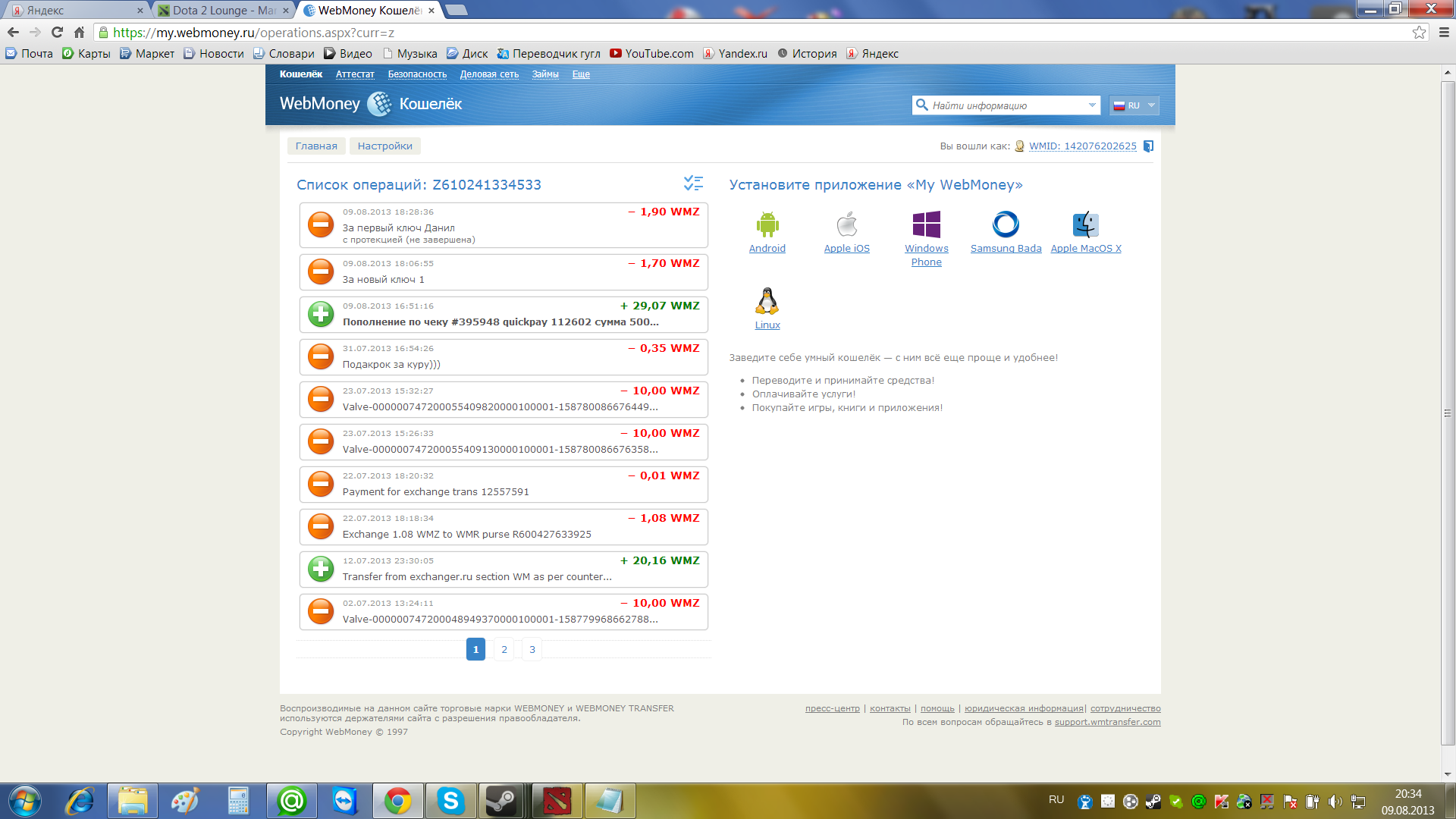Go to browser home page icon
Image resolution: width=1456 pixels, height=819 pixels.
(79, 33)
